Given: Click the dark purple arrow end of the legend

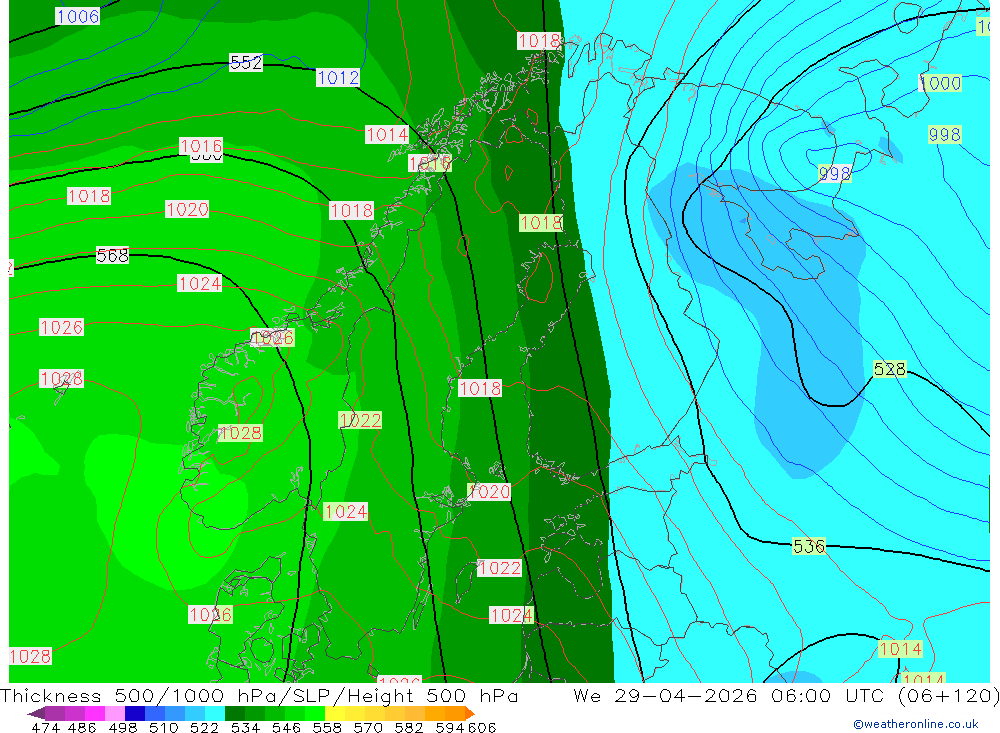Looking at the screenshot, I should click(x=36, y=713).
